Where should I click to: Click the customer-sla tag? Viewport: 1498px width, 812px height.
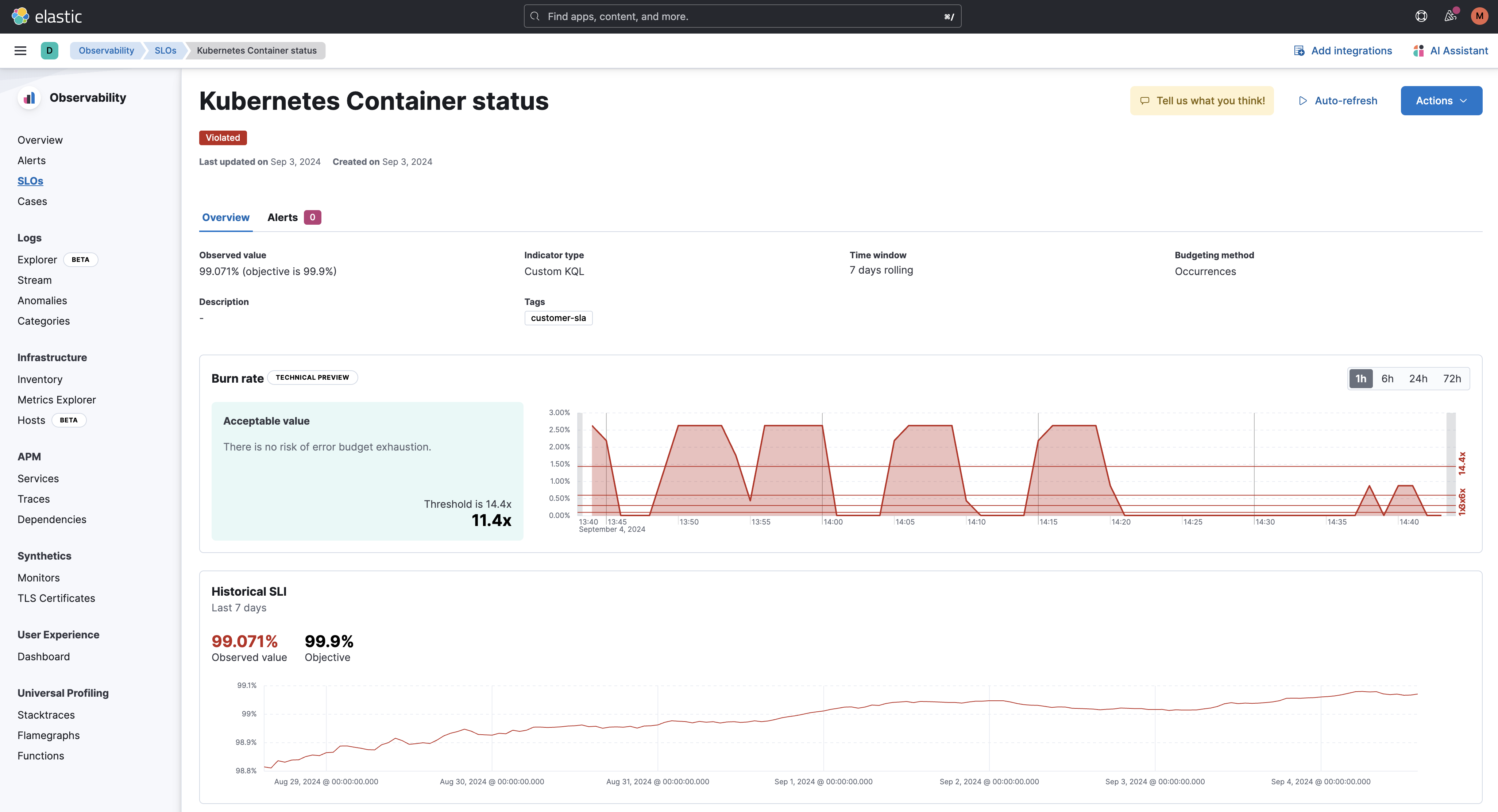558,318
